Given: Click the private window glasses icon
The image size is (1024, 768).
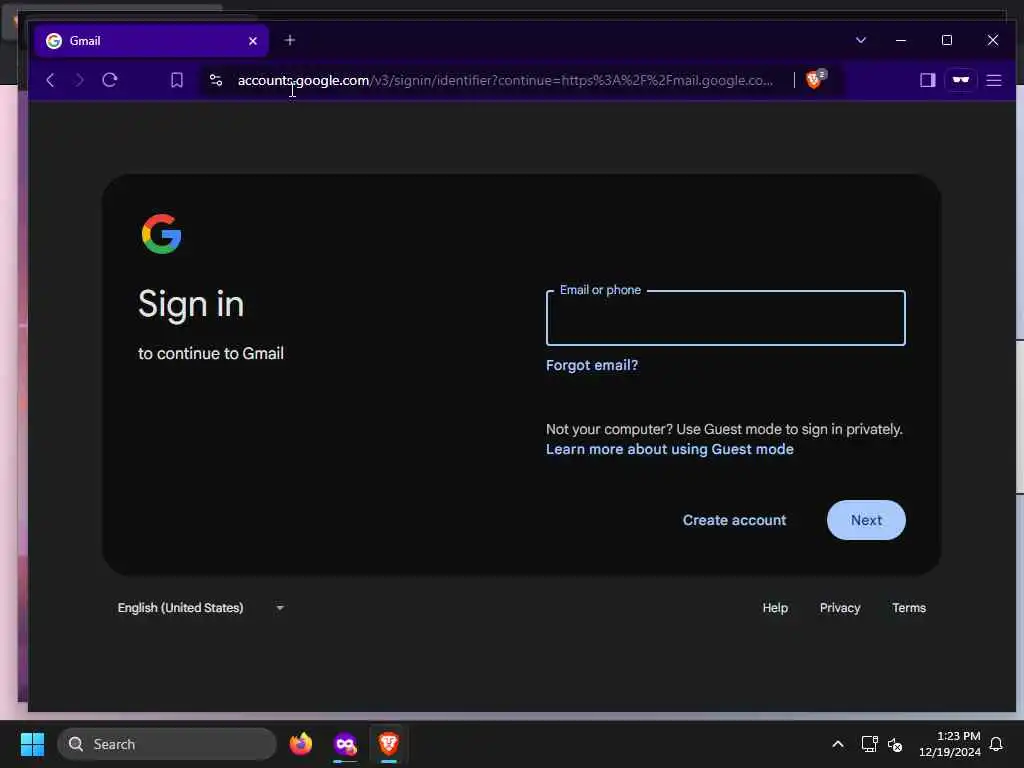Looking at the screenshot, I should [961, 80].
